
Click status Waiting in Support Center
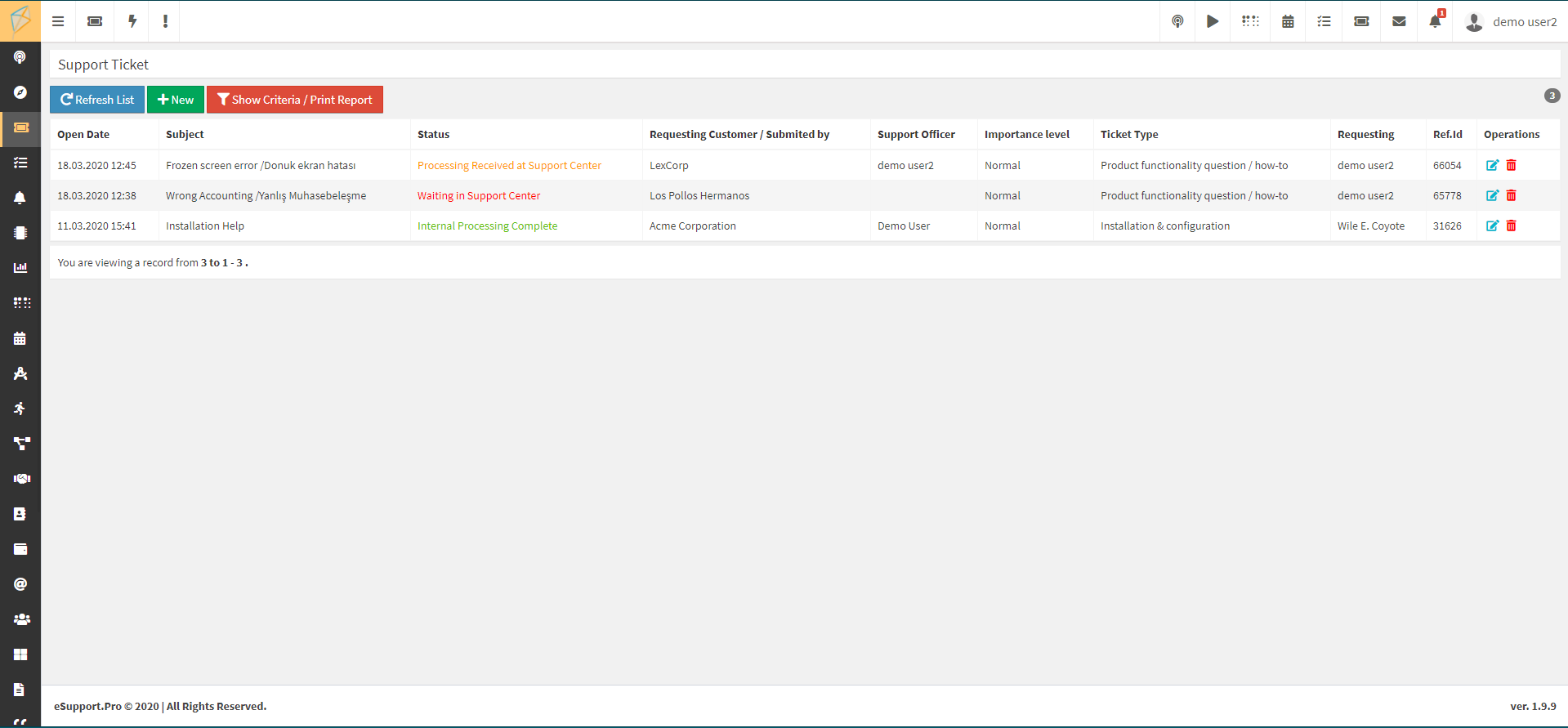(479, 195)
